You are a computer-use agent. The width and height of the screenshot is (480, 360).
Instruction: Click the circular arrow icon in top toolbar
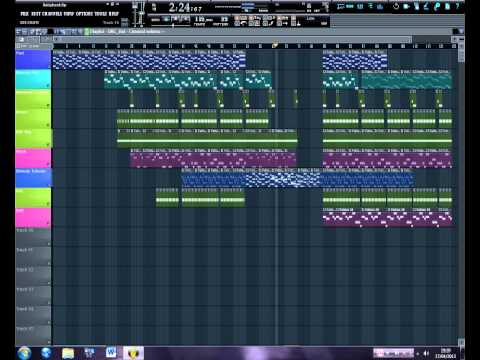coord(396,6)
